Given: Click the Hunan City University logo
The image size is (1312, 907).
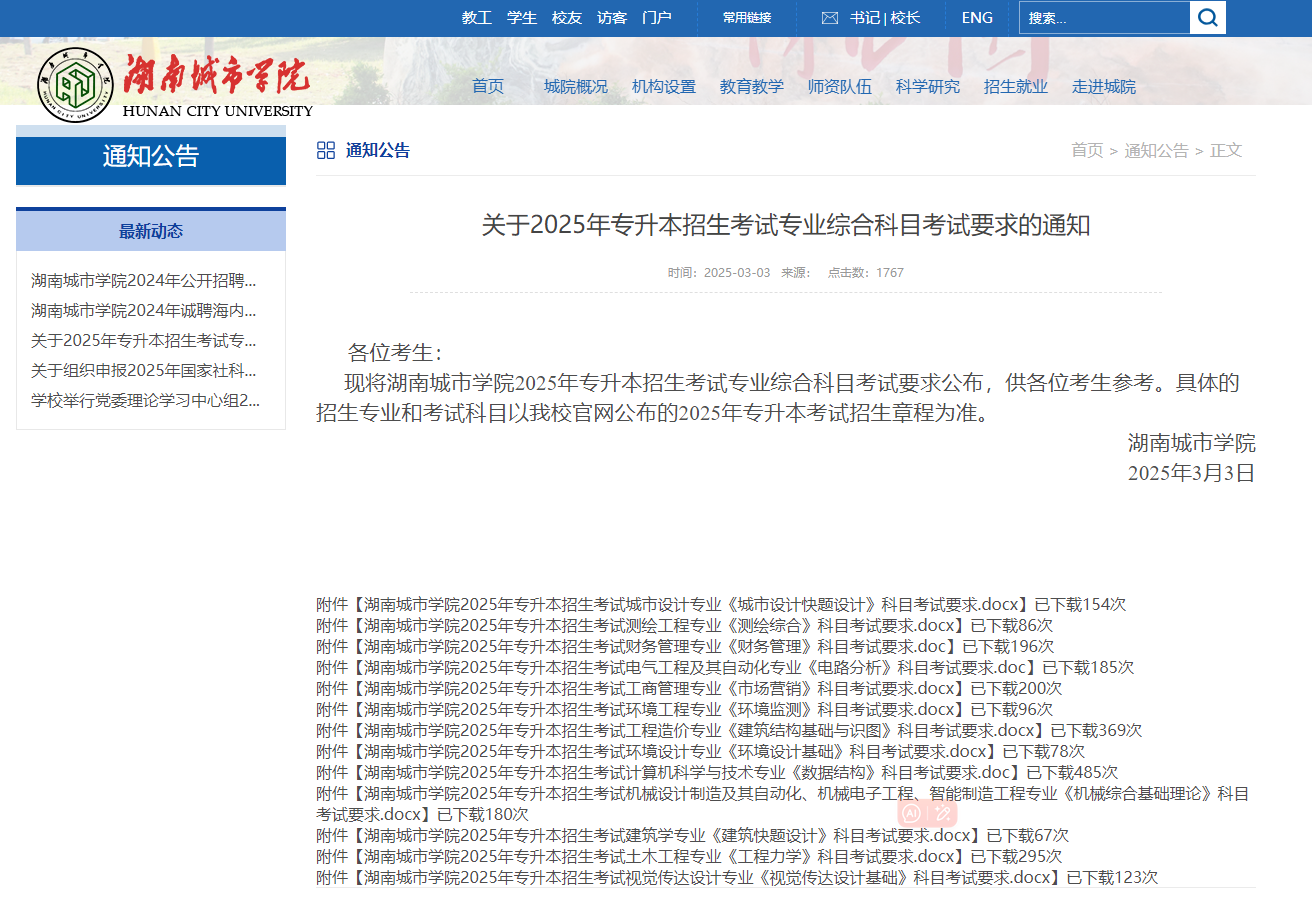Looking at the screenshot, I should [175, 84].
